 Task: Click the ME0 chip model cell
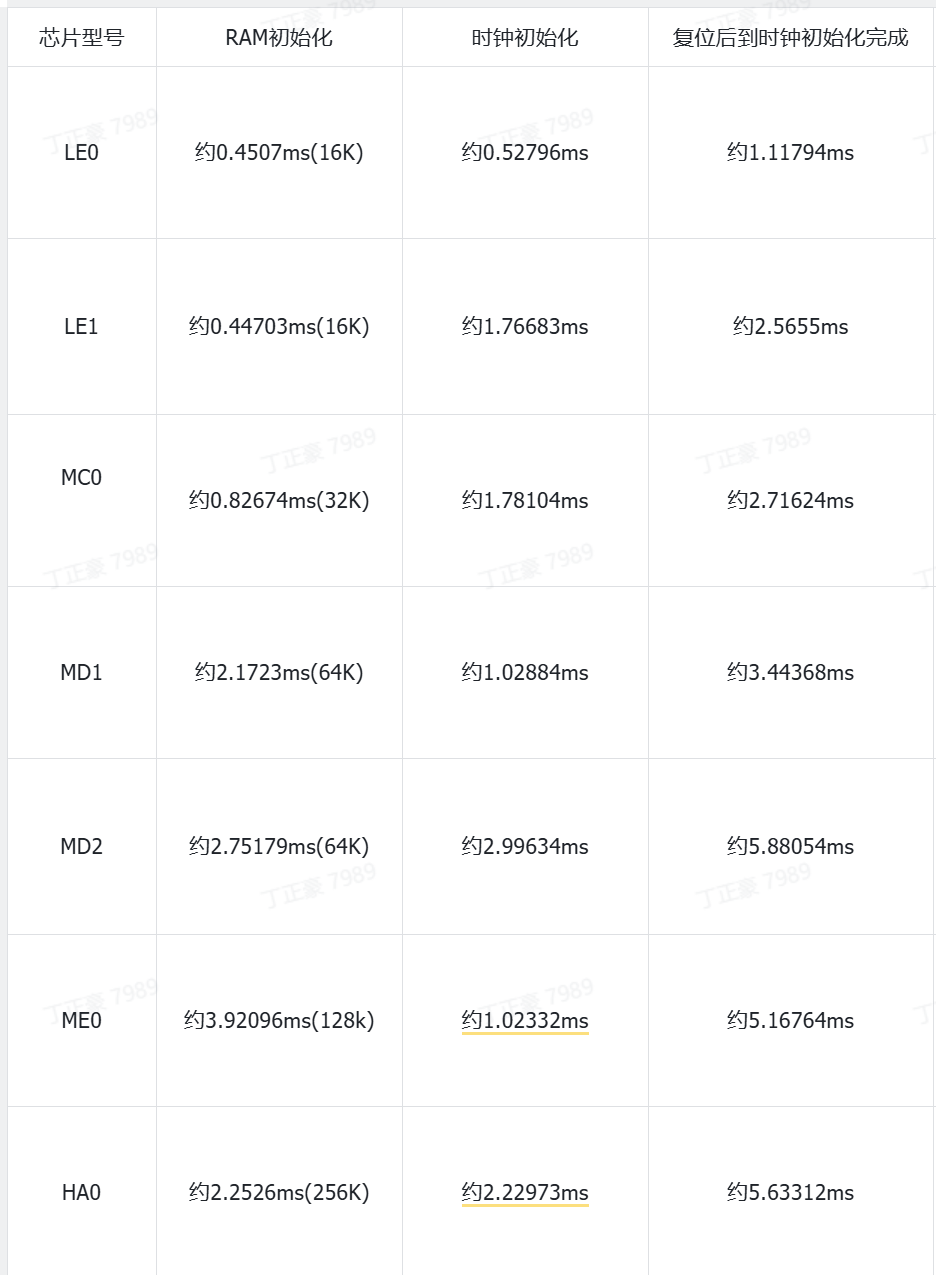(x=81, y=1021)
